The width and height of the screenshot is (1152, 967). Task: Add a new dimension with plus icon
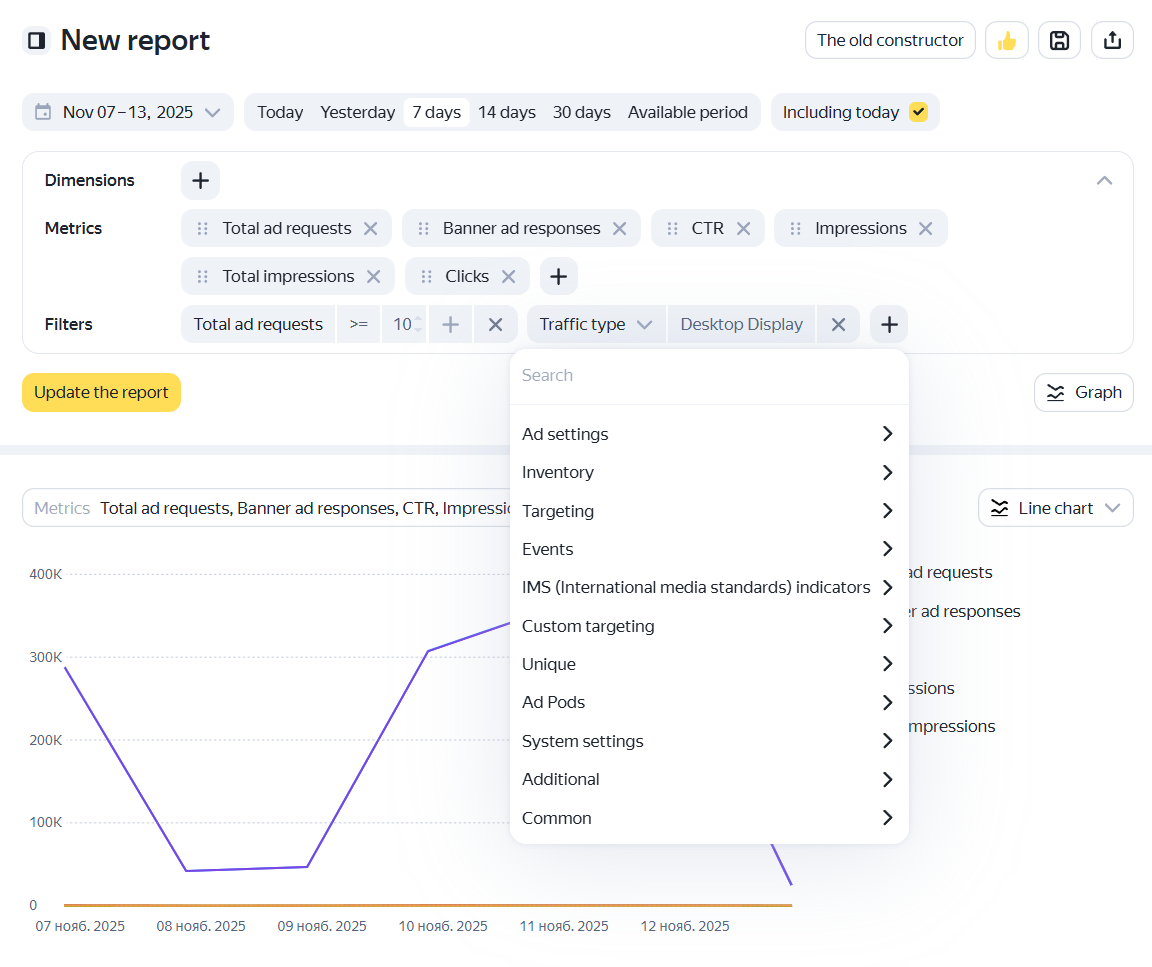tap(201, 181)
